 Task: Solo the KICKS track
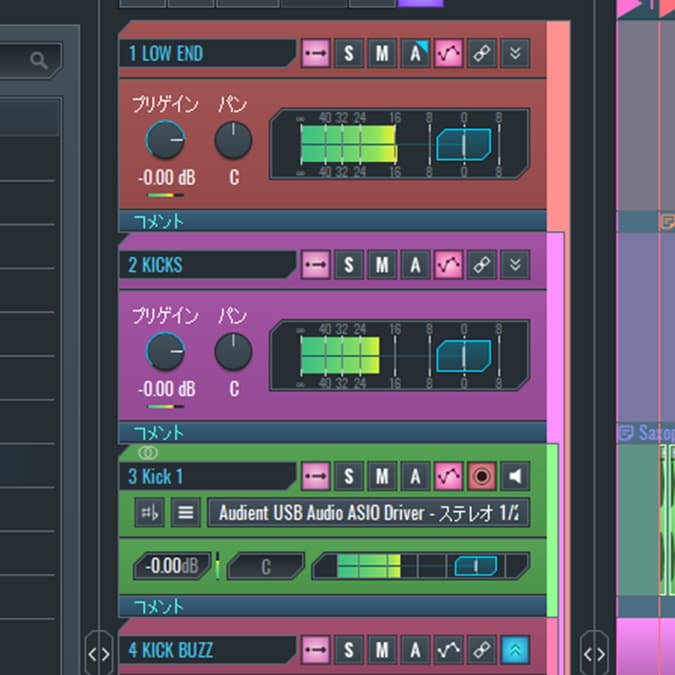point(349,264)
